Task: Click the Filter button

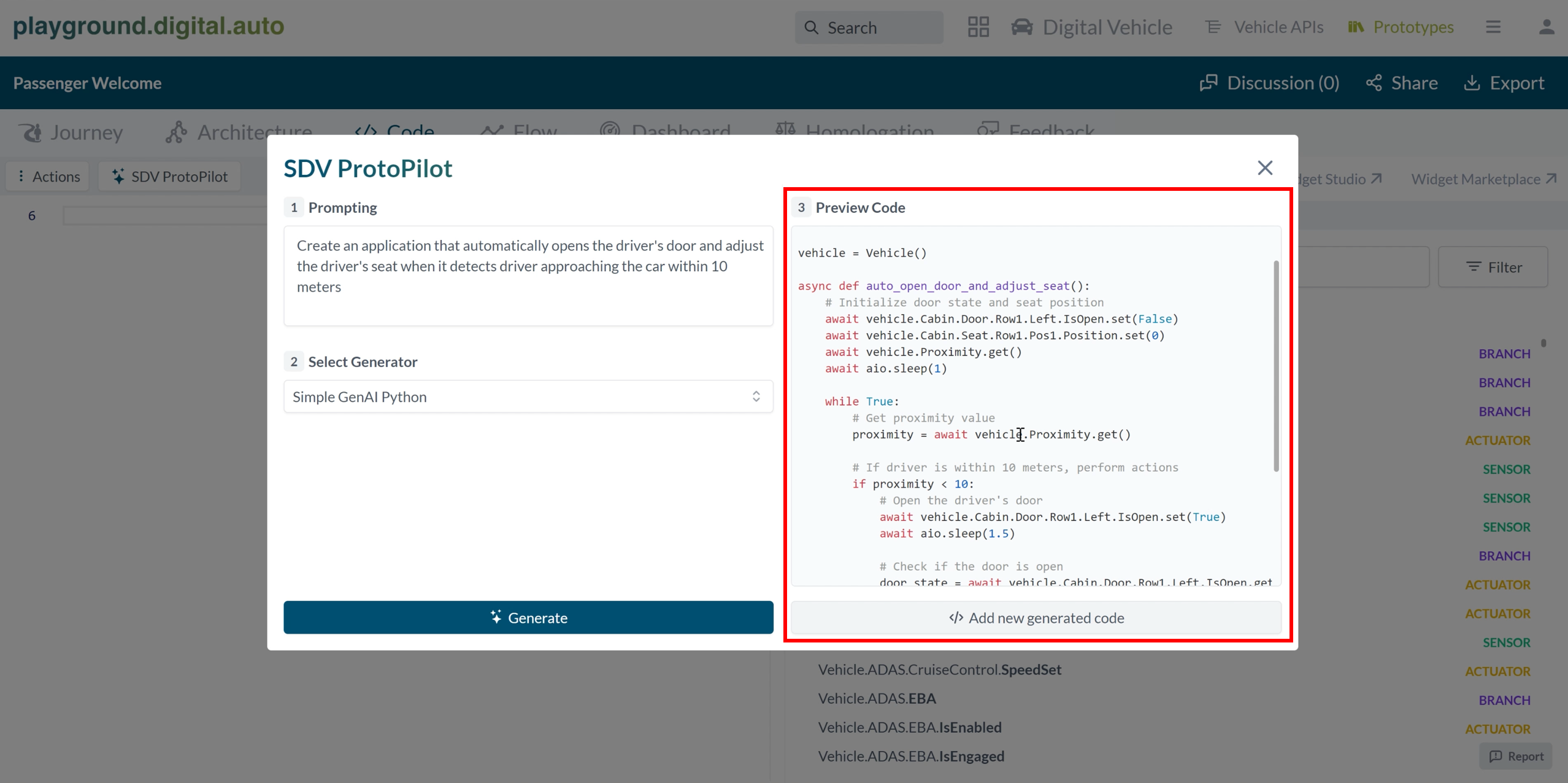Action: click(x=1494, y=267)
